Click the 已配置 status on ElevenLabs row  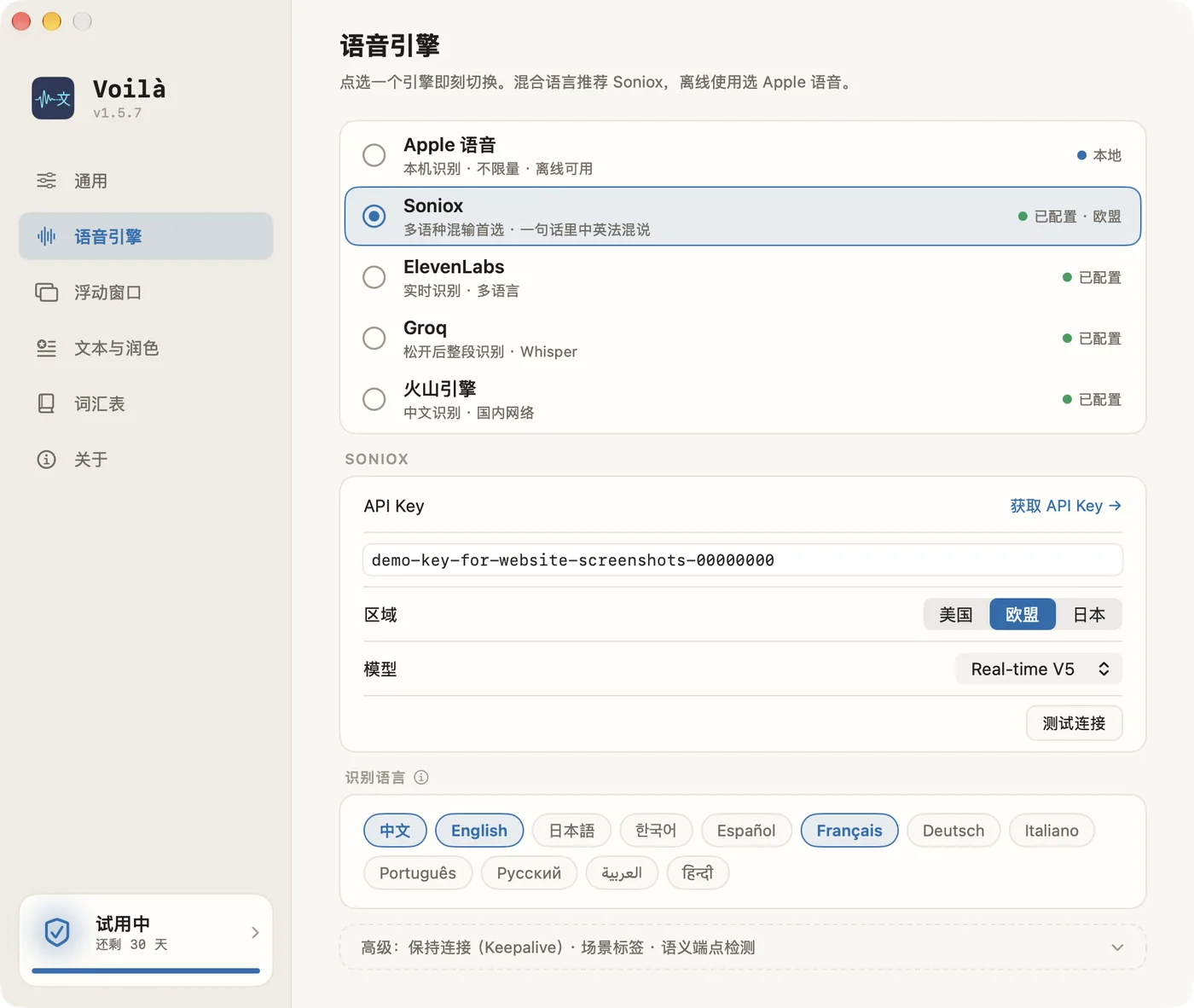point(1092,277)
